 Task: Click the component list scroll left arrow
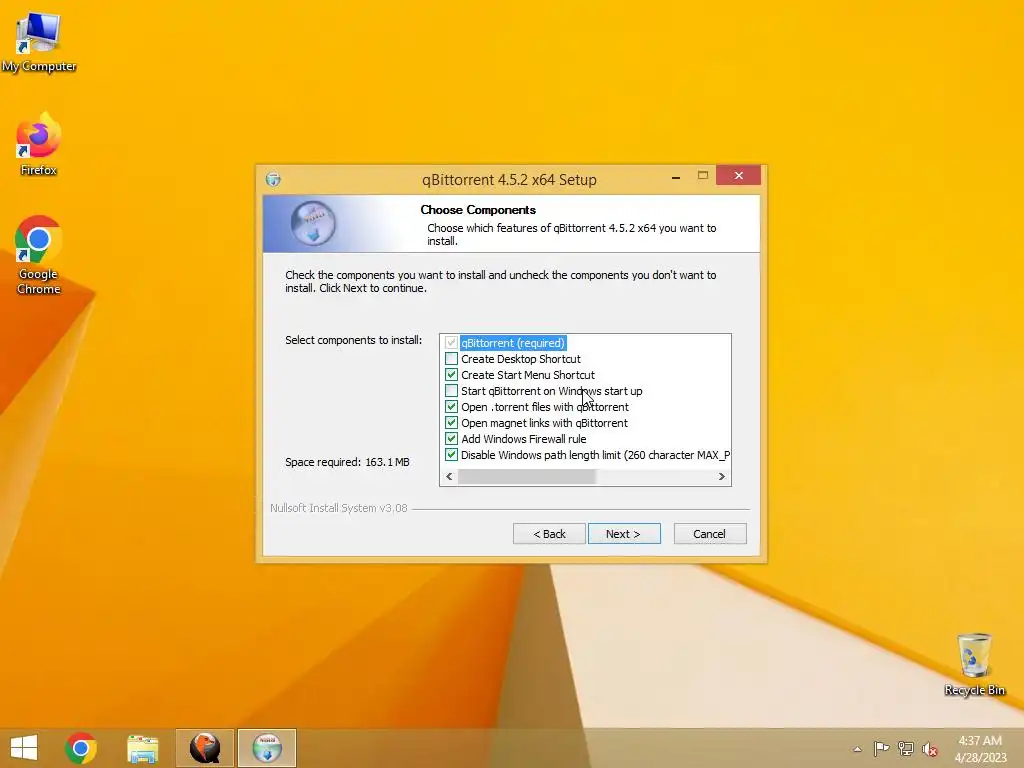[x=449, y=477]
